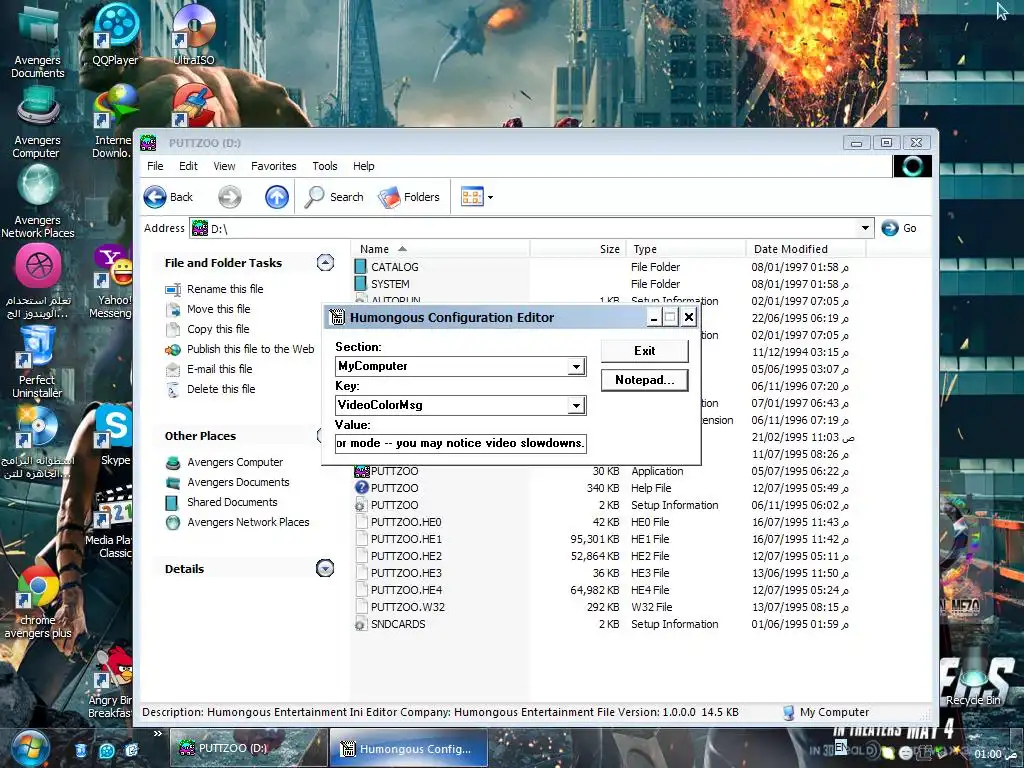
Task: Open the Help menu
Action: [x=364, y=166]
